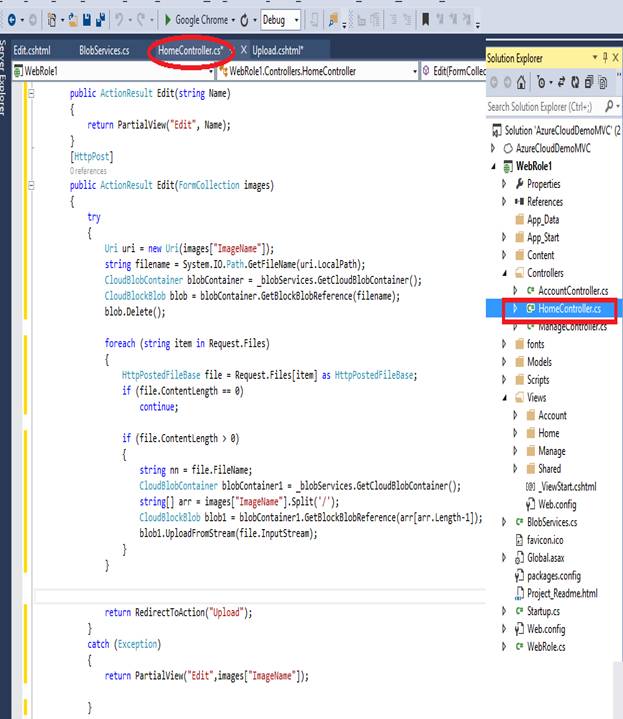Select the Startup.cs file

click(x=538, y=612)
